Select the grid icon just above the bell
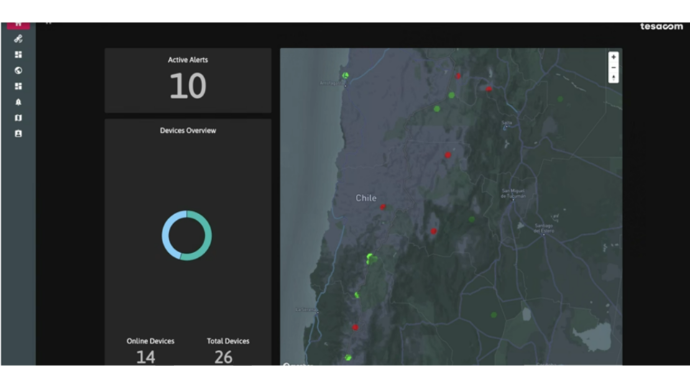This screenshot has height=388, width=690. (18, 86)
